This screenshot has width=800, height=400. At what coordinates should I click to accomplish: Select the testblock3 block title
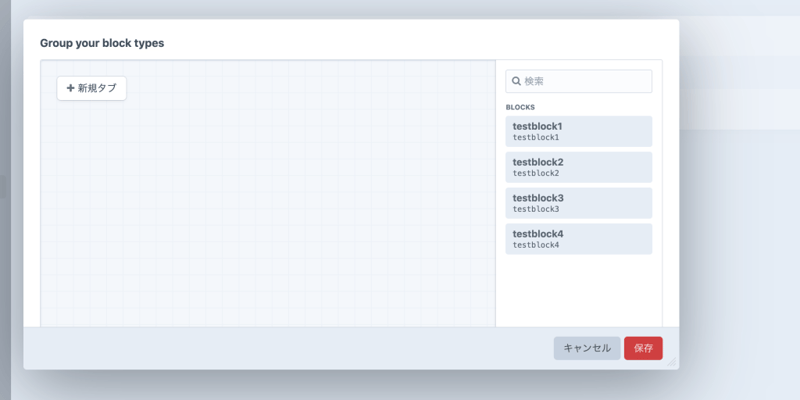pos(538,198)
